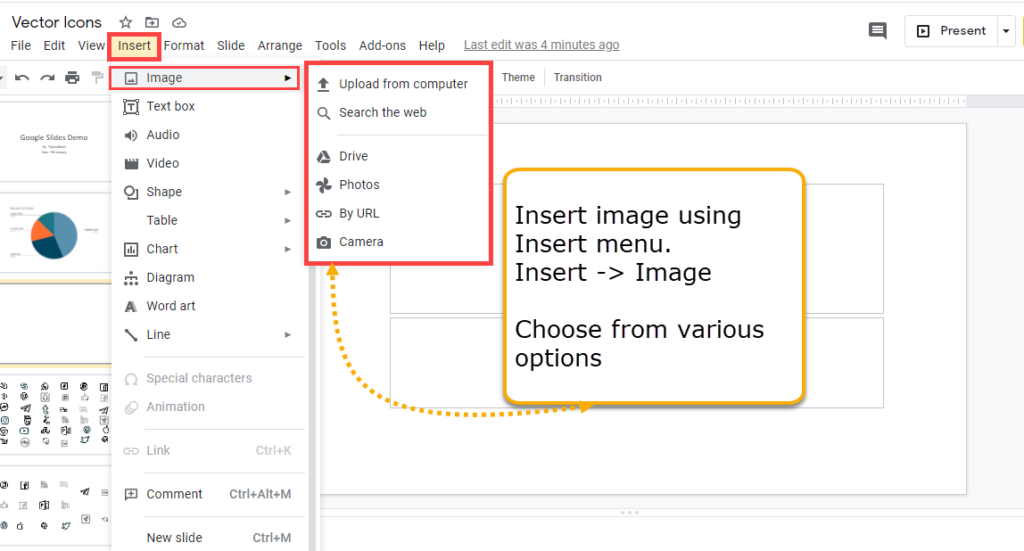The height and width of the screenshot is (551, 1024).
Task: Click the Text box icon
Action: (131, 106)
